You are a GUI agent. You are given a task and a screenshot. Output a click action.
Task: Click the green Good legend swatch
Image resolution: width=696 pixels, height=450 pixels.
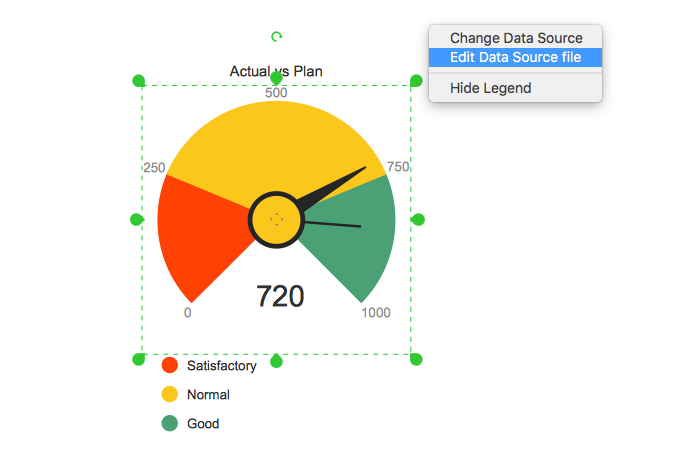pyautogui.click(x=170, y=424)
